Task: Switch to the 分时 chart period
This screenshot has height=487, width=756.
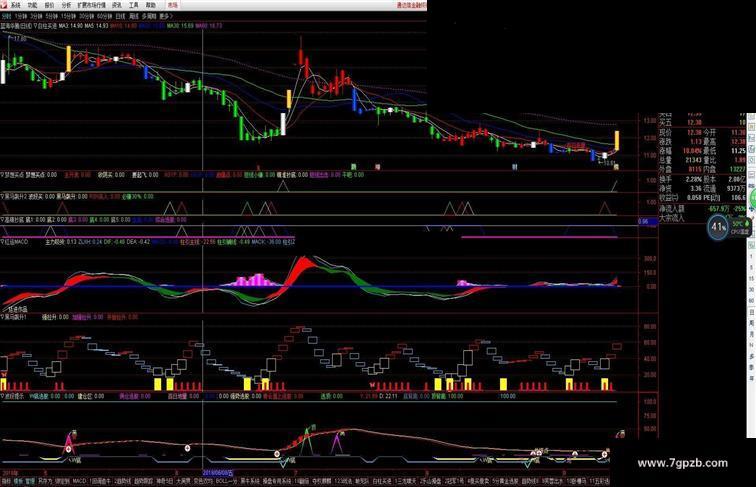Action: [5, 16]
